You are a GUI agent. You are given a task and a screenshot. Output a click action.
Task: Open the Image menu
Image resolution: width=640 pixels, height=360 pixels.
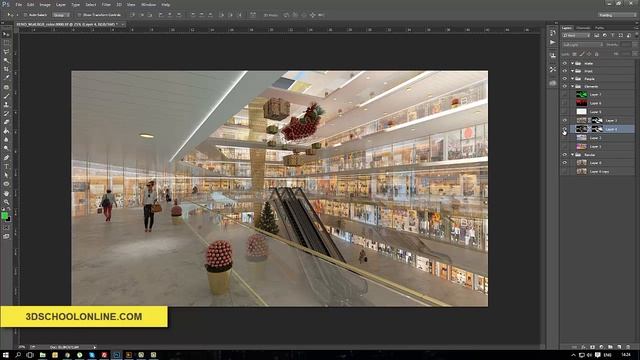45,4
